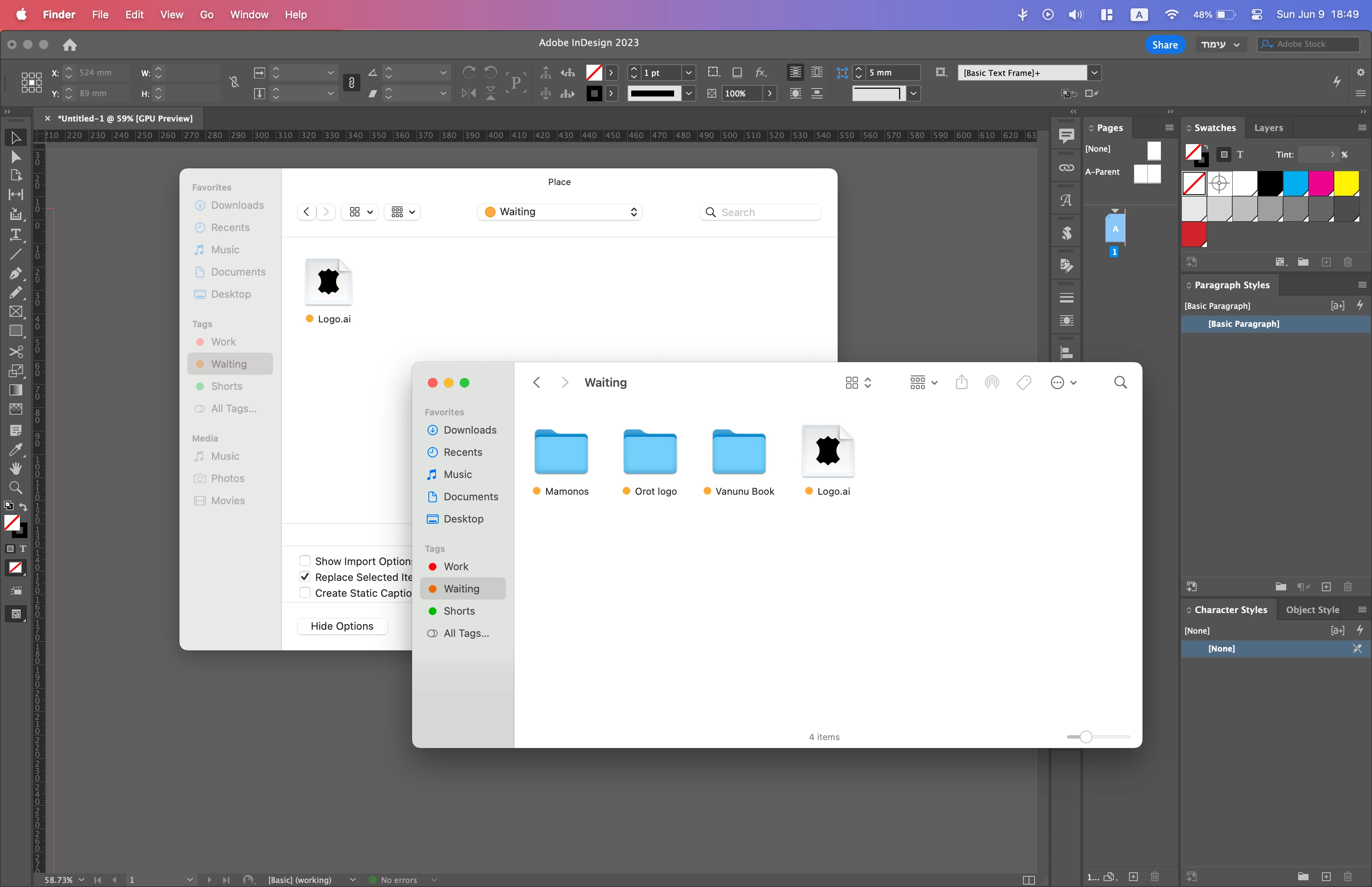Choose the Direct Selection tool
This screenshot has height=887, width=1372.
point(15,157)
